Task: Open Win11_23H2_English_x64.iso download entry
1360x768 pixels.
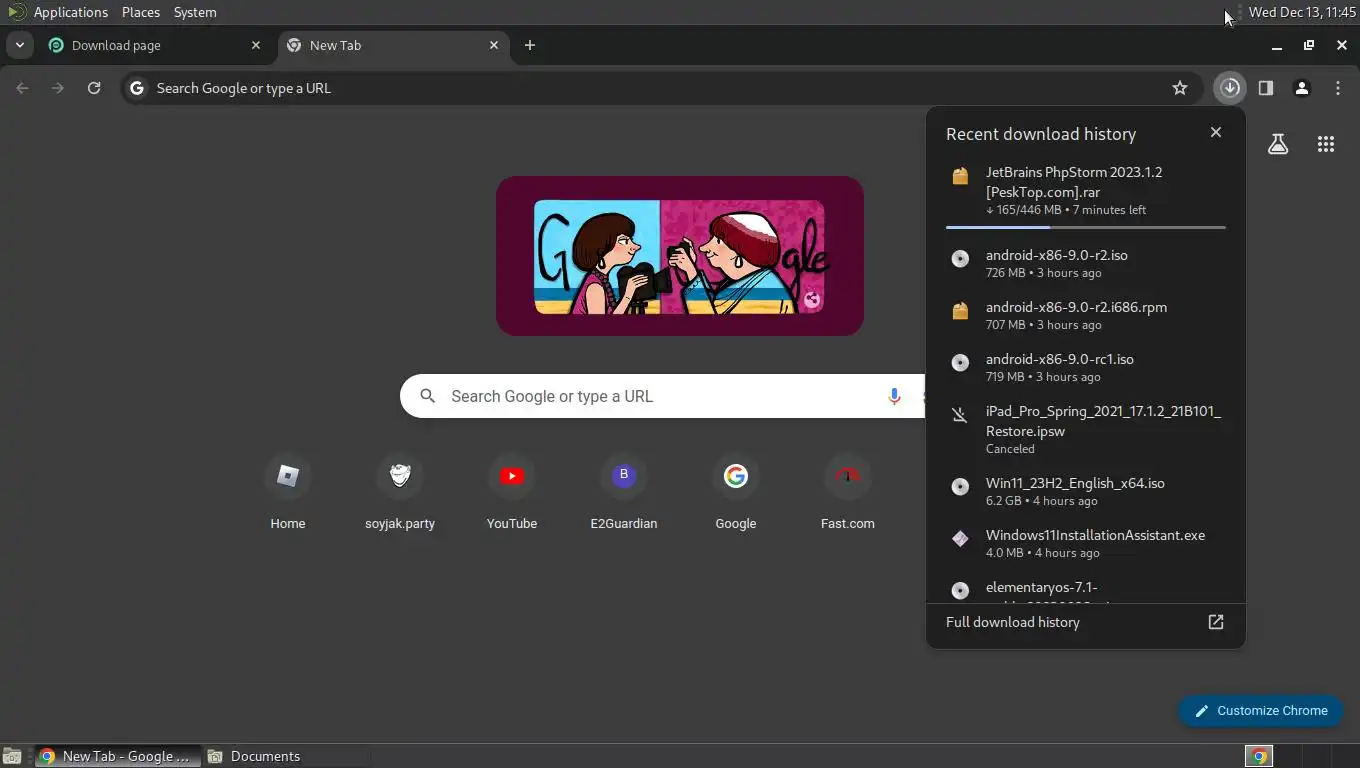Action: (1086, 491)
